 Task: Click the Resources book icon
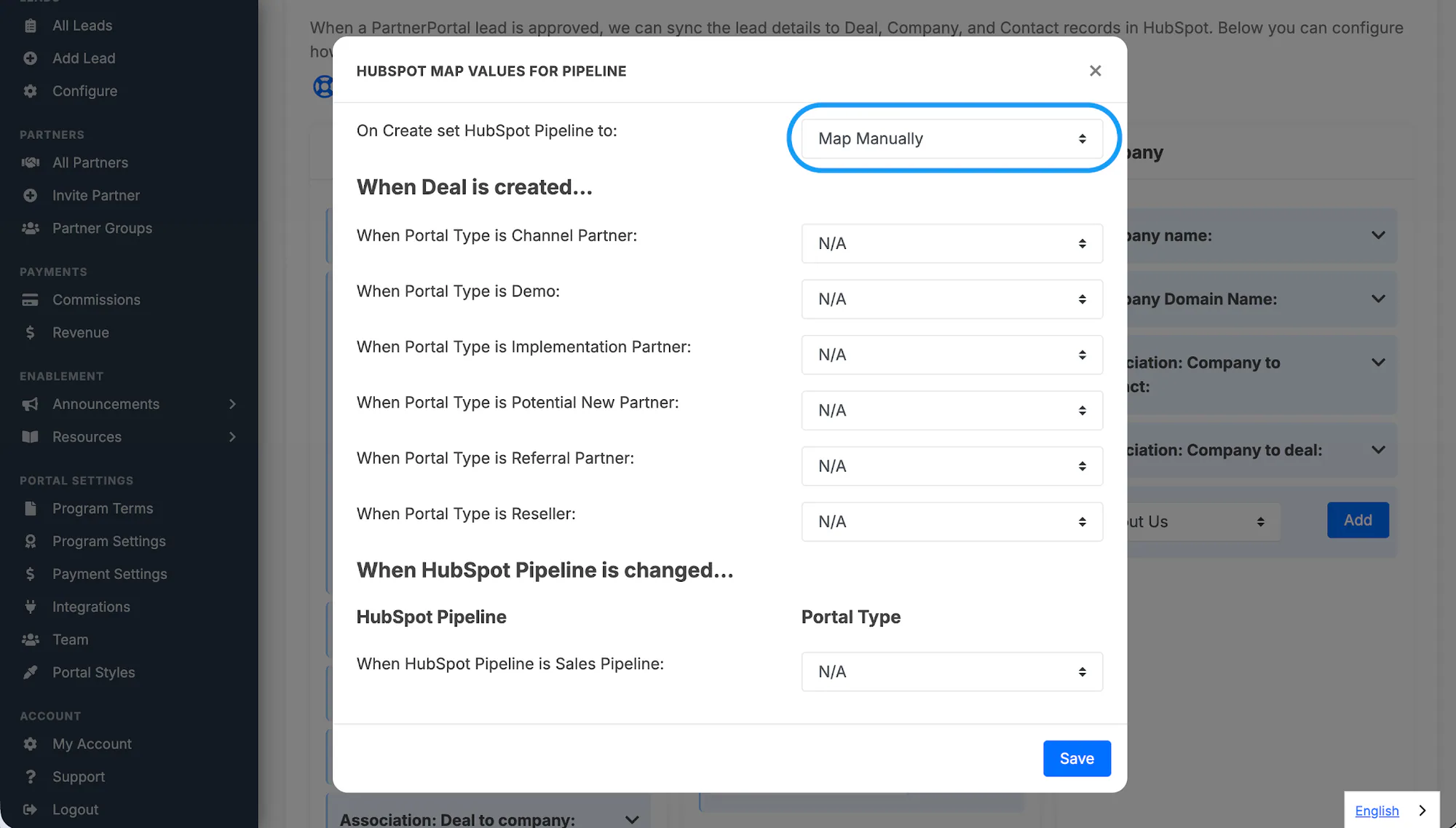[x=30, y=437]
